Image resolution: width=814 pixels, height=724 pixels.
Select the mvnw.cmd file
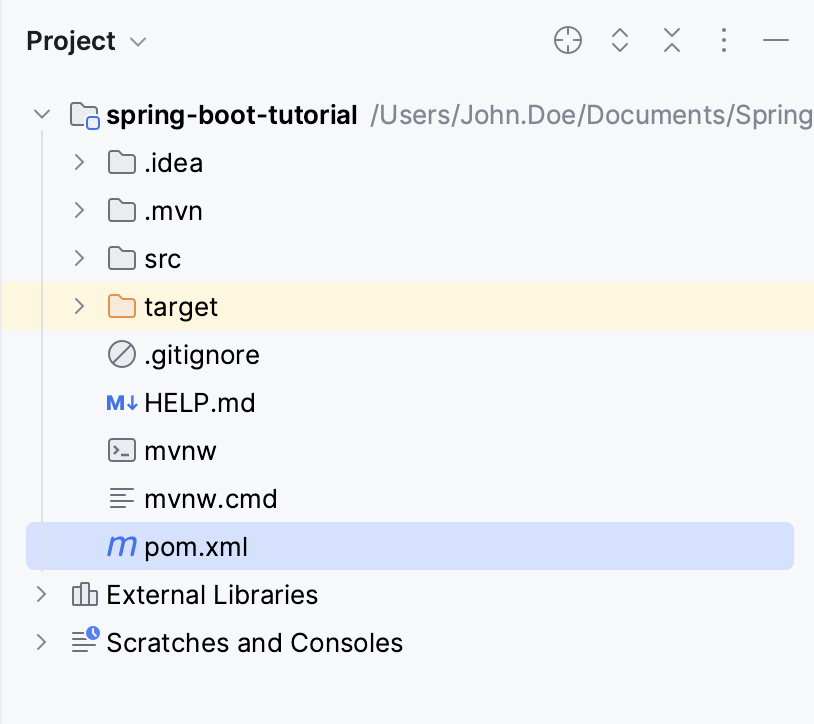point(210,498)
